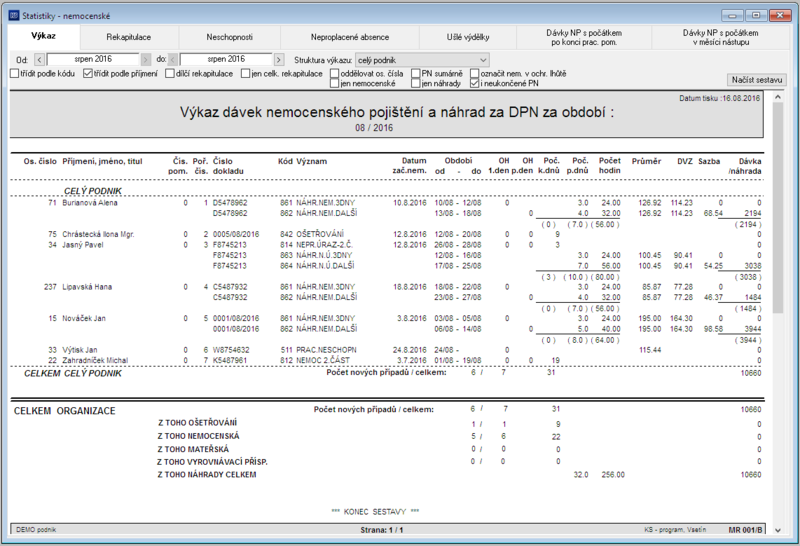Open Ušlé výdělky tab

click(x=468, y=37)
